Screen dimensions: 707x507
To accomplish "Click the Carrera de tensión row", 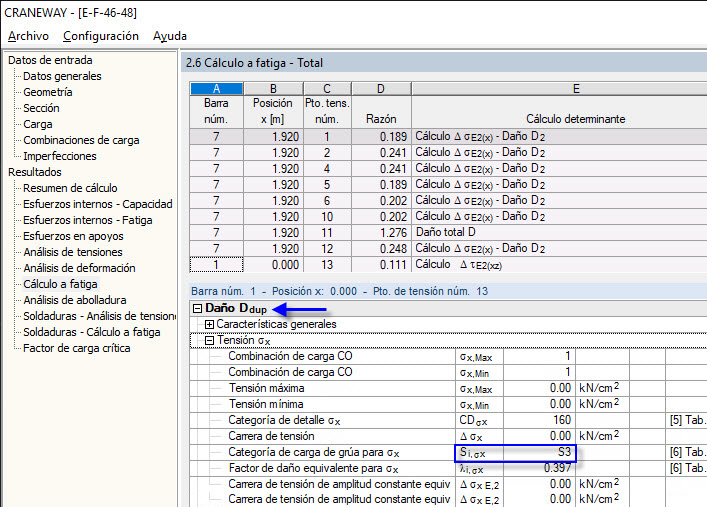I will point(449,436).
